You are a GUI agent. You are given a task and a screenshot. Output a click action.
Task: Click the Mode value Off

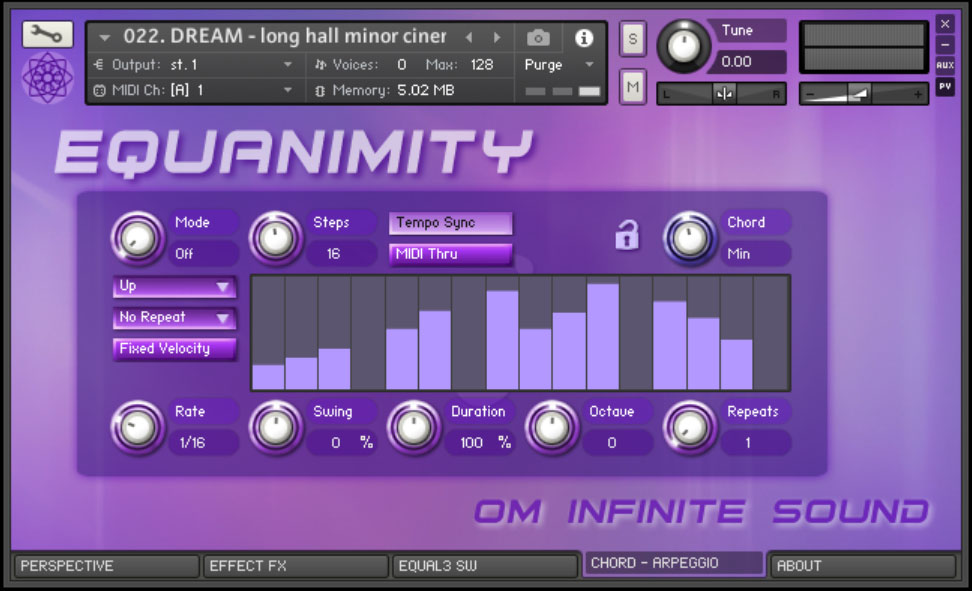pyautogui.click(x=203, y=254)
